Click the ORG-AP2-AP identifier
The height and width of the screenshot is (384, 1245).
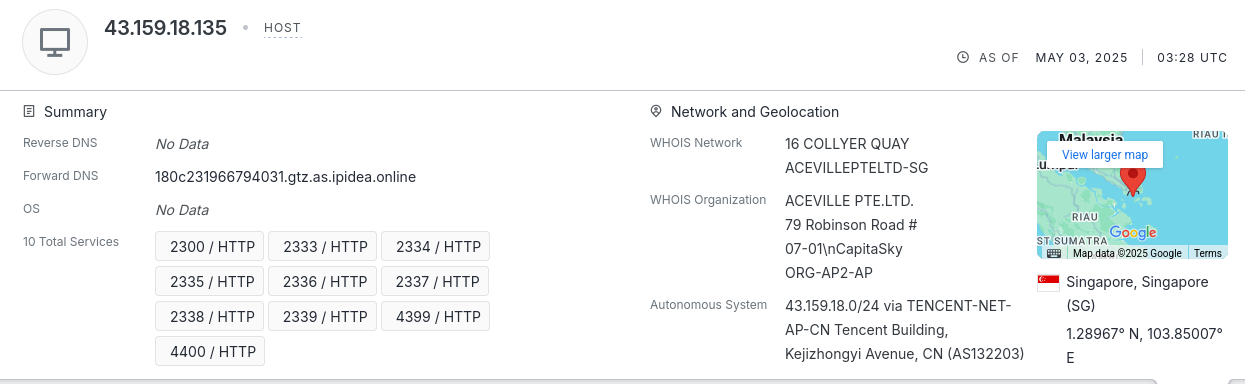point(829,272)
